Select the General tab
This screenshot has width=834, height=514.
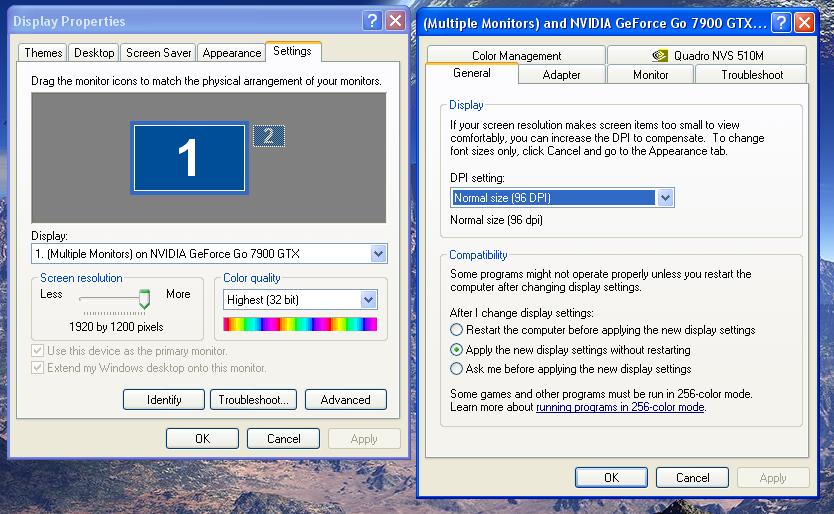point(472,73)
